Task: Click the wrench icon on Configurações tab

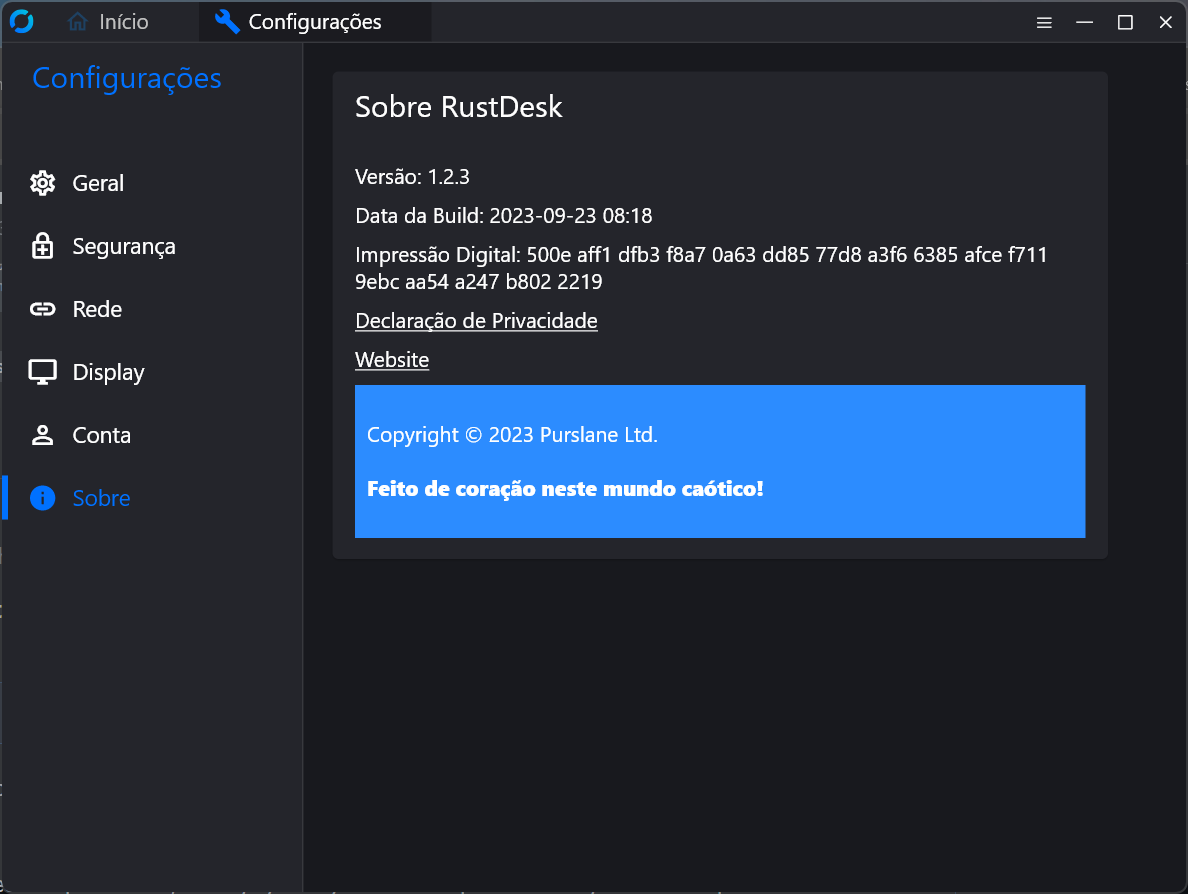Action: pyautogui.click(x=227, y=22)
